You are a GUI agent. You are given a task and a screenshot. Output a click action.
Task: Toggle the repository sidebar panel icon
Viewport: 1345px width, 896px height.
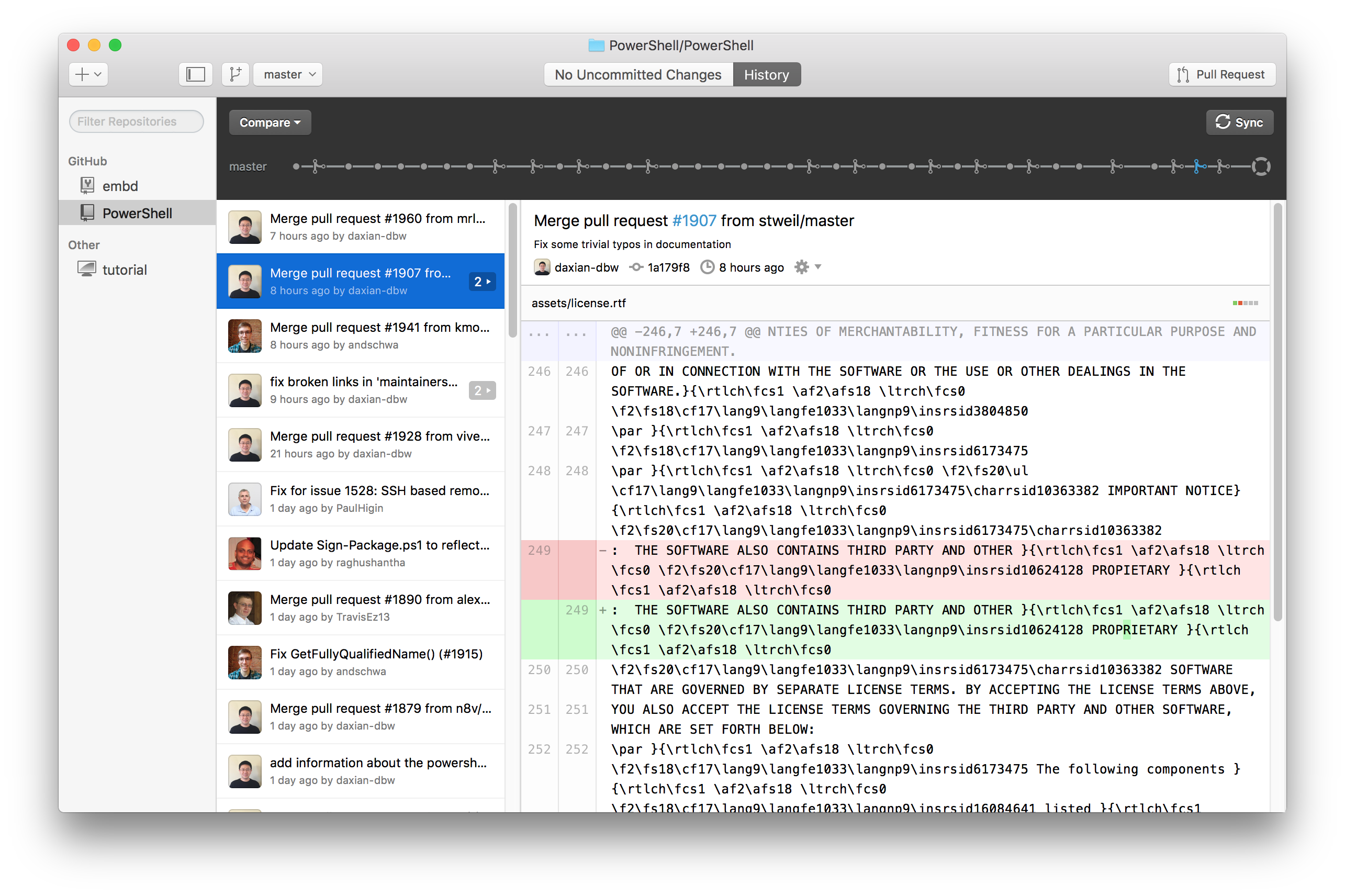point(195,74)
